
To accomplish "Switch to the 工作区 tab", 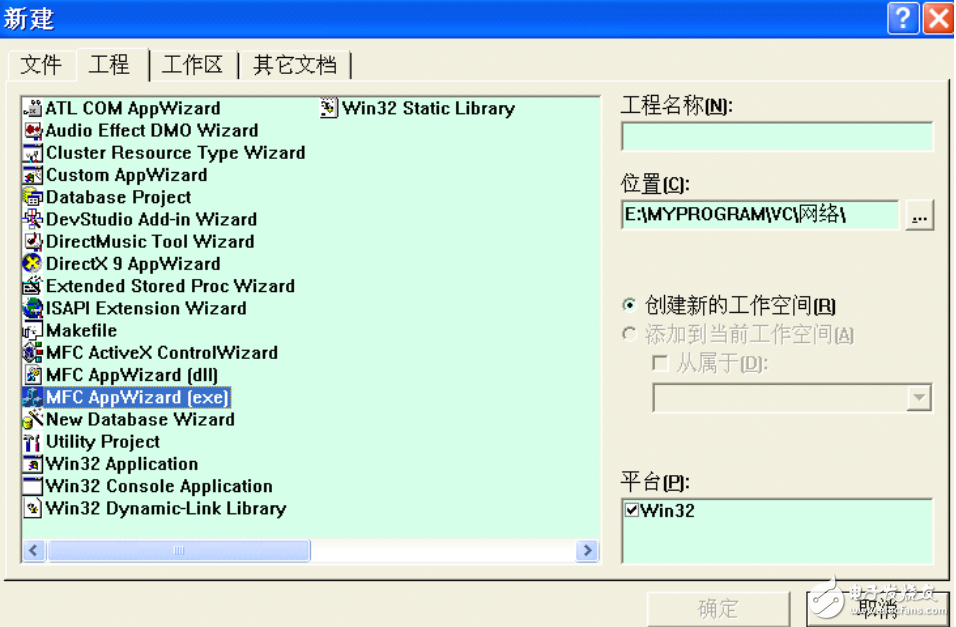I will 193,64.
